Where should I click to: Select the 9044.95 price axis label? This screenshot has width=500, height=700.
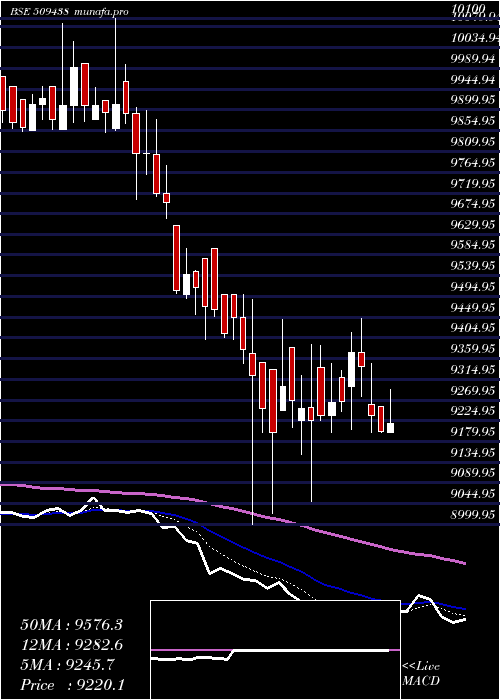(473, 494)
